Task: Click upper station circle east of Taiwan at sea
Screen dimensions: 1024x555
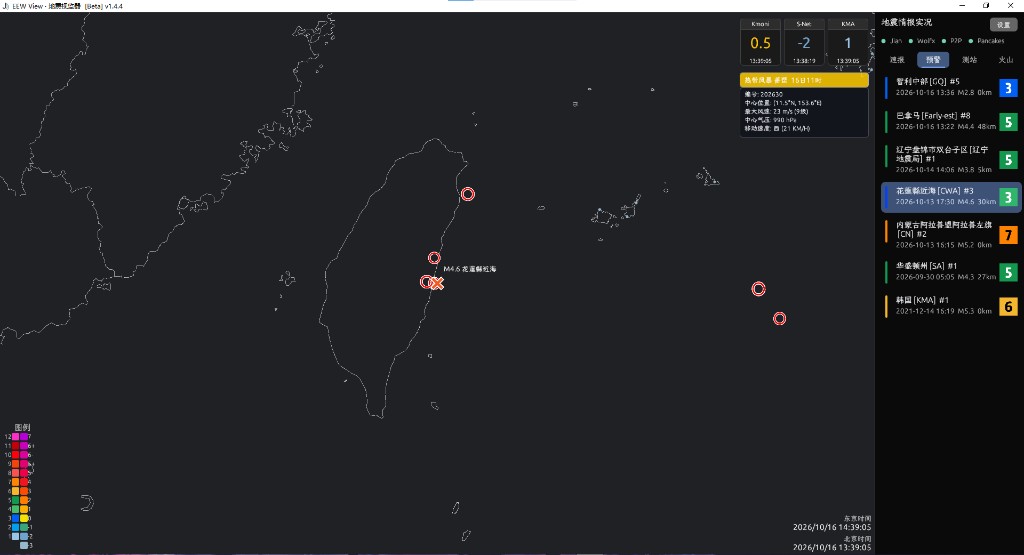Action: tap(758, 289)
